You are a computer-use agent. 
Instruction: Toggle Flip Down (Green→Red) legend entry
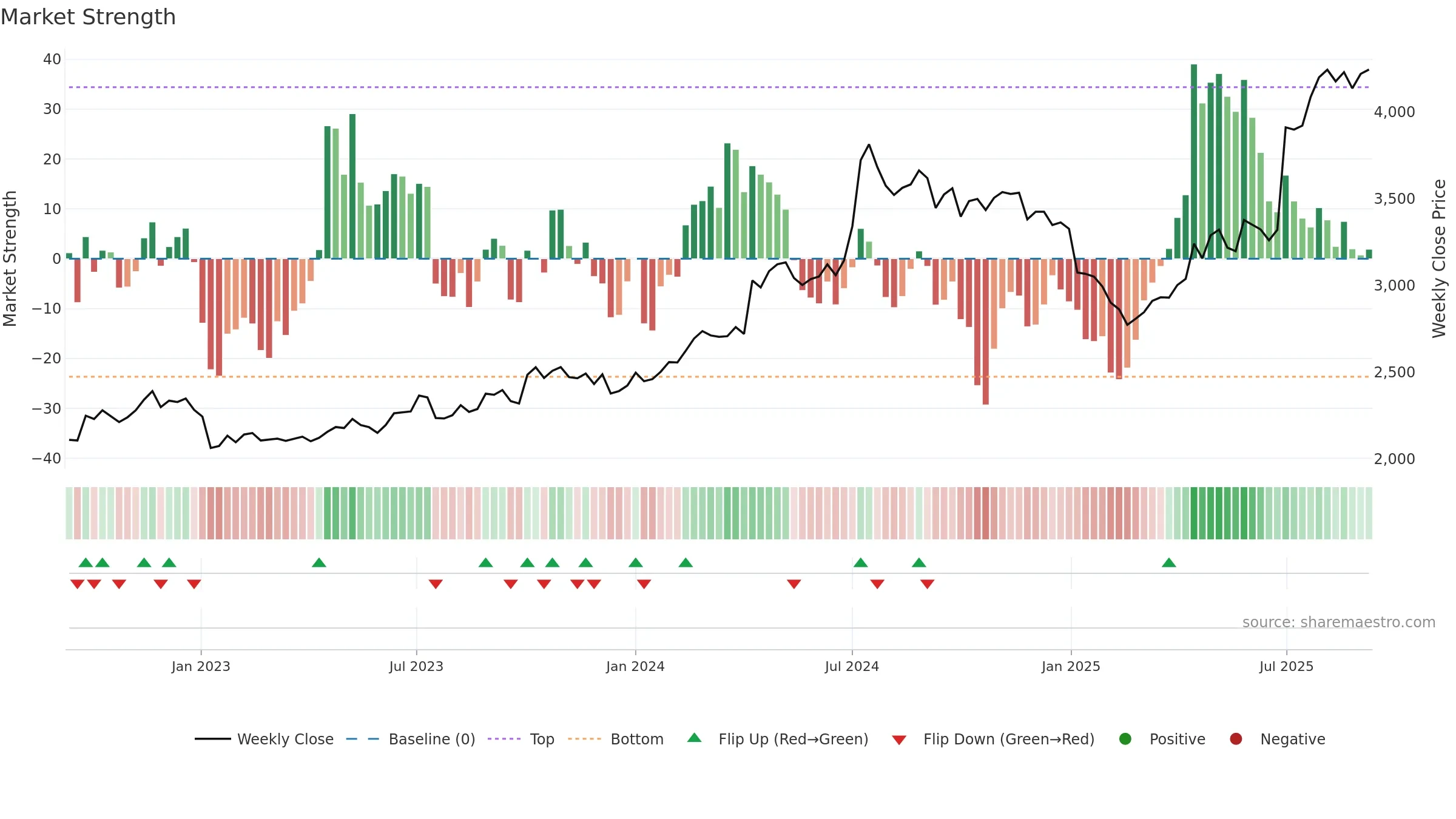click(993, 739)
